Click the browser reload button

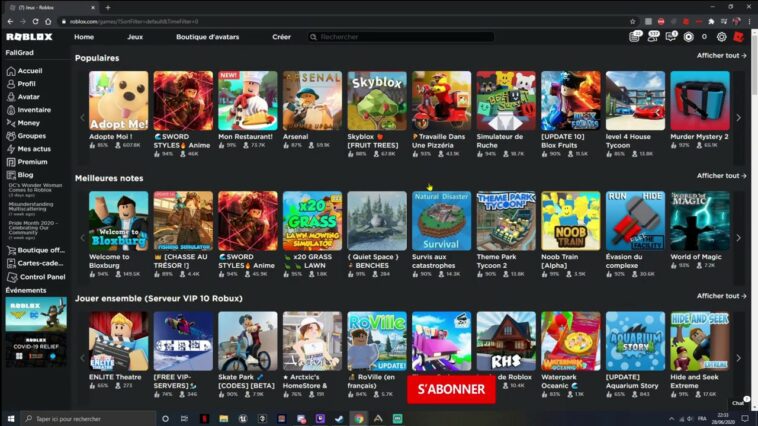coord(35,21)
